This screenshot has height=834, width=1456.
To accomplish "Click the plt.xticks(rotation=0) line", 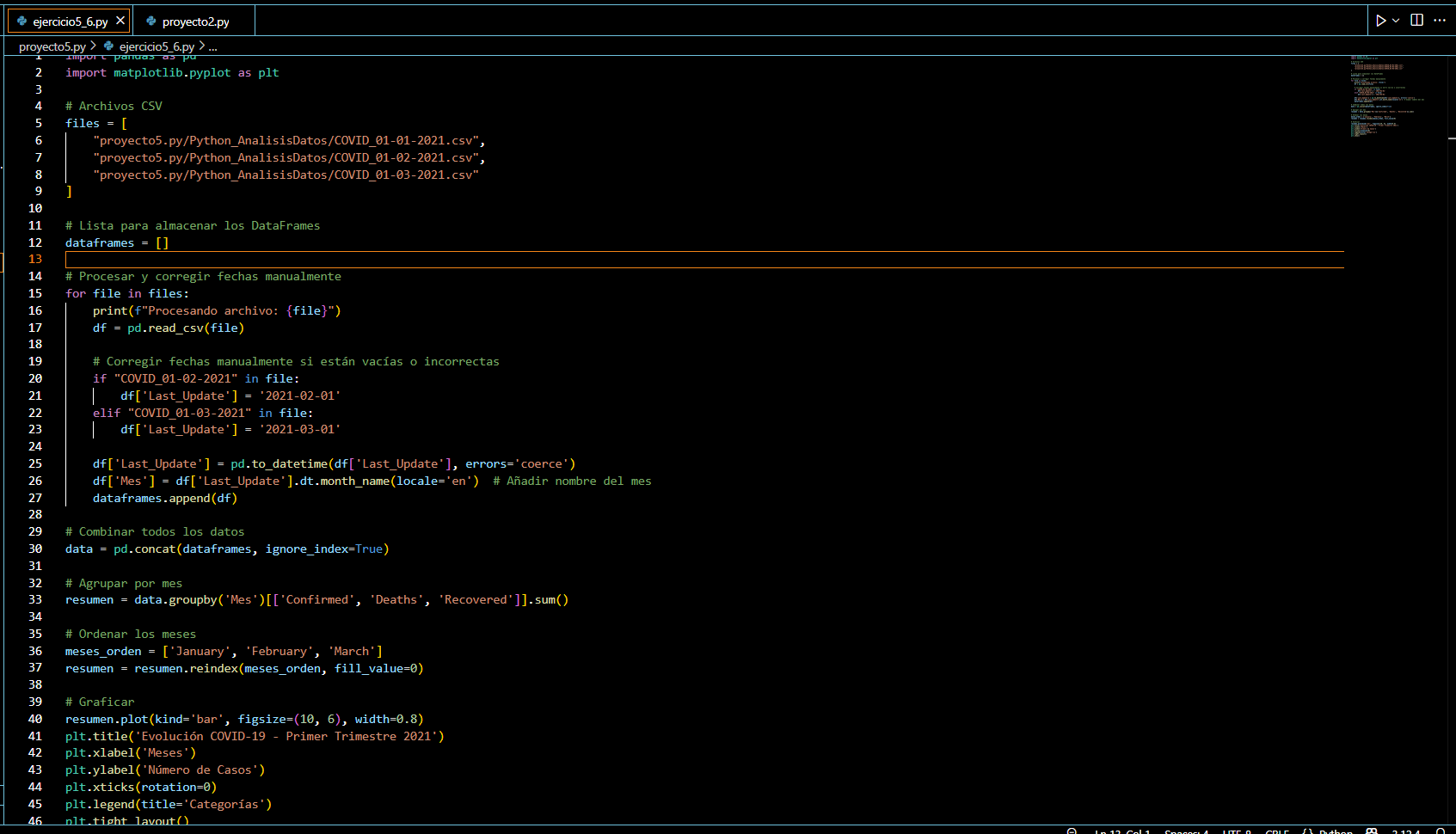I will pos(141,787).
